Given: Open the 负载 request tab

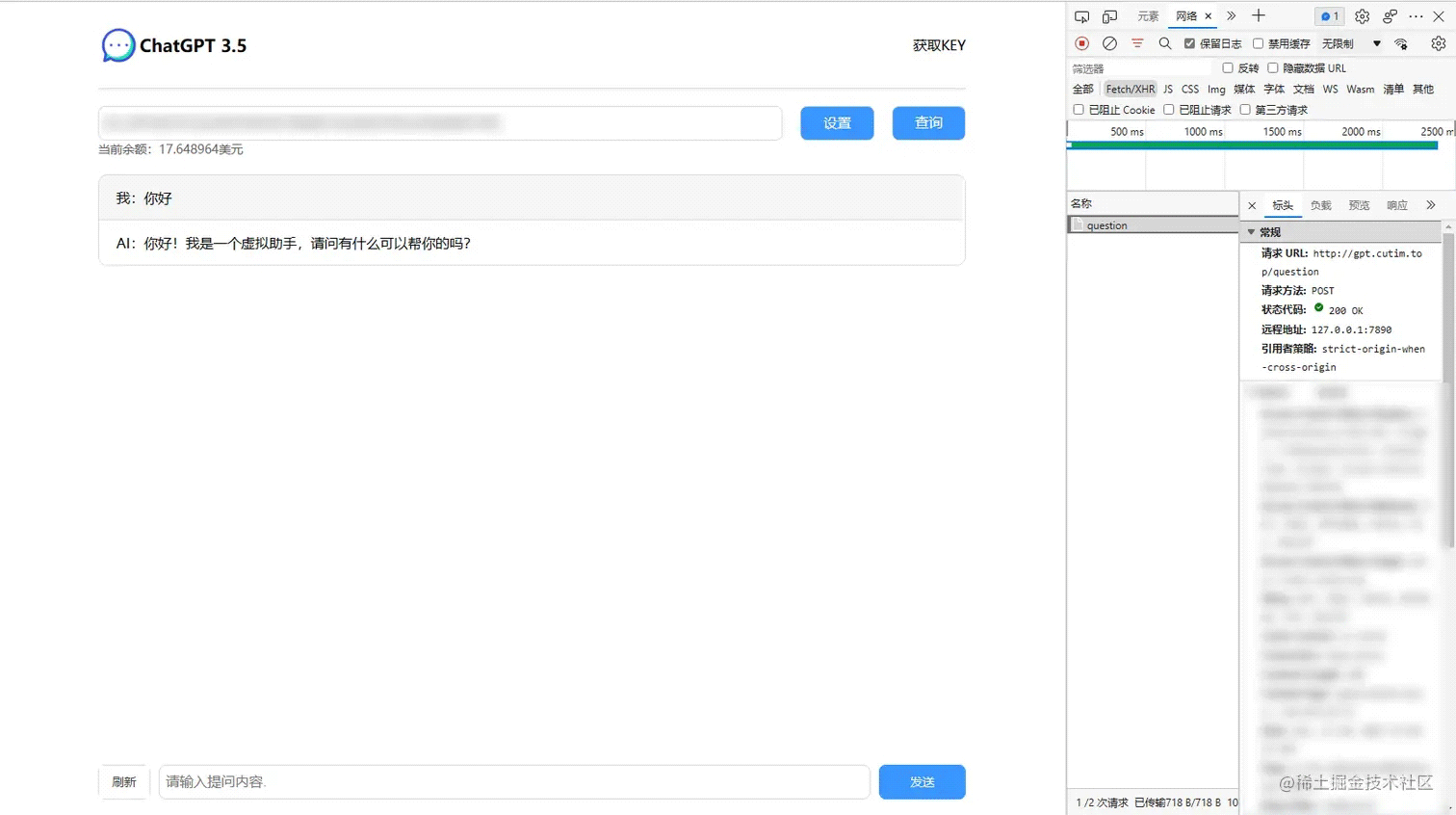Looking at the screenshot, I should pos(1321,205).
